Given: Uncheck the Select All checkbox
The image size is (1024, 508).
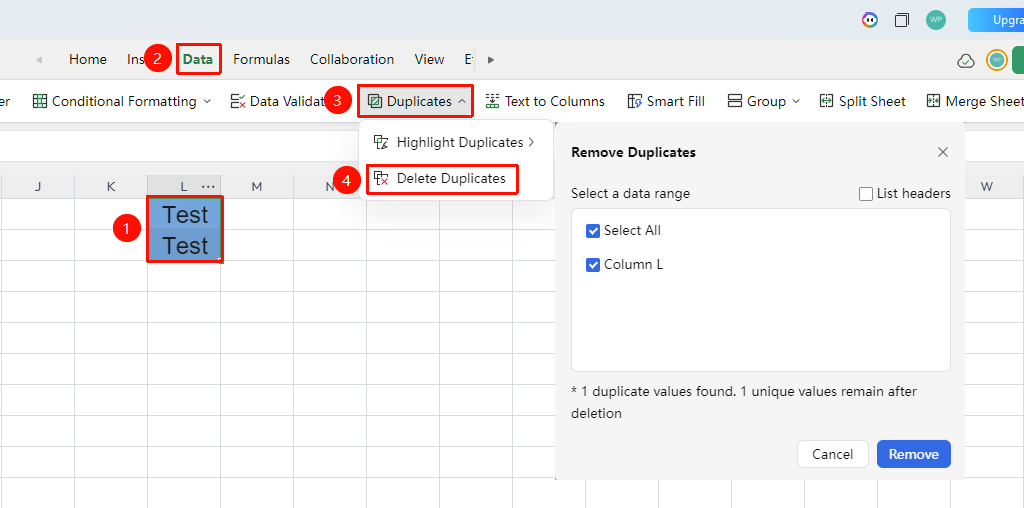Looking at the screenshot, I should coord(593,231).
